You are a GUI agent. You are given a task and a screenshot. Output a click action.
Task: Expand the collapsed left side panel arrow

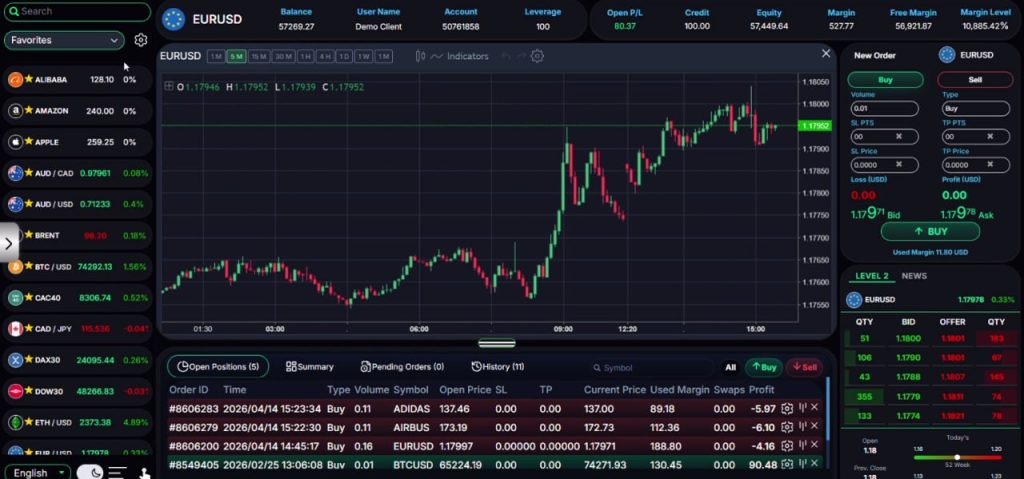click(x=8, y=244)
